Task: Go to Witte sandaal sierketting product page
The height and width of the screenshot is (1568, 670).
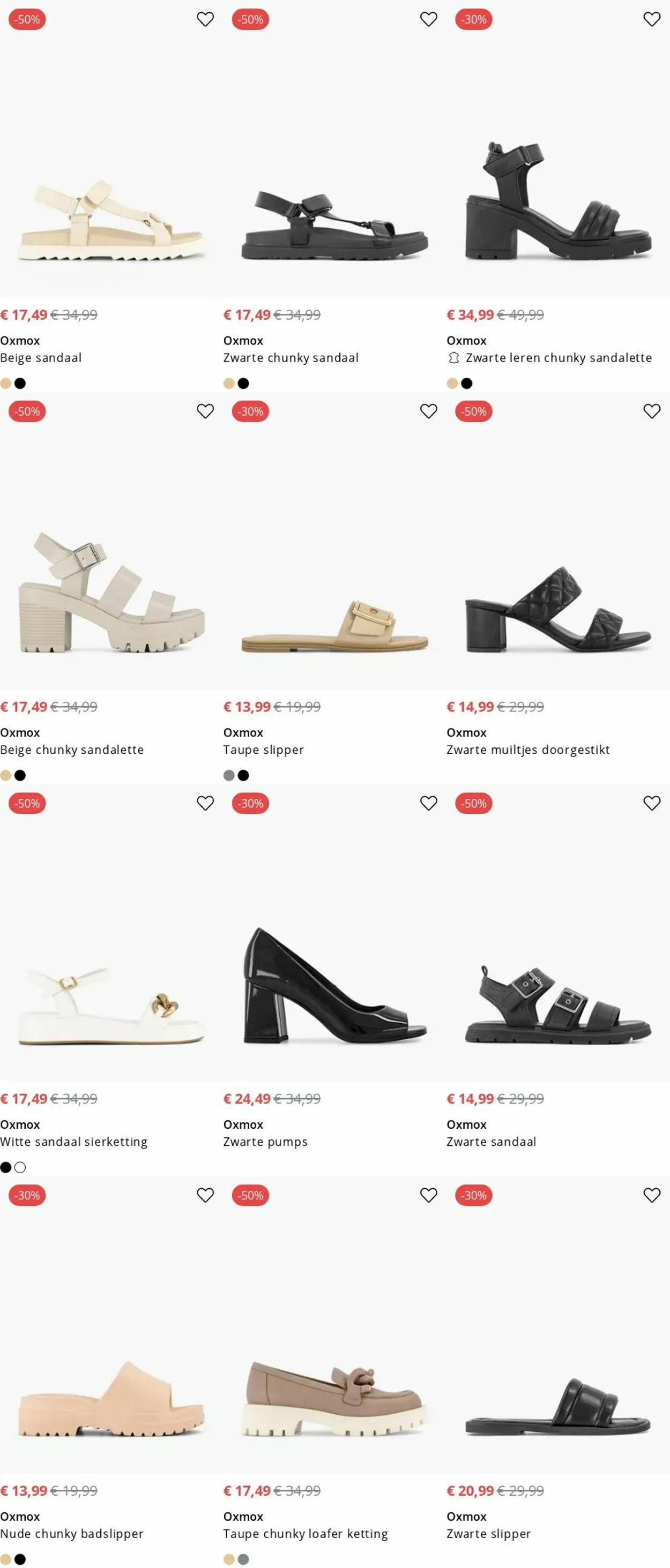Action: (74, 1142)
